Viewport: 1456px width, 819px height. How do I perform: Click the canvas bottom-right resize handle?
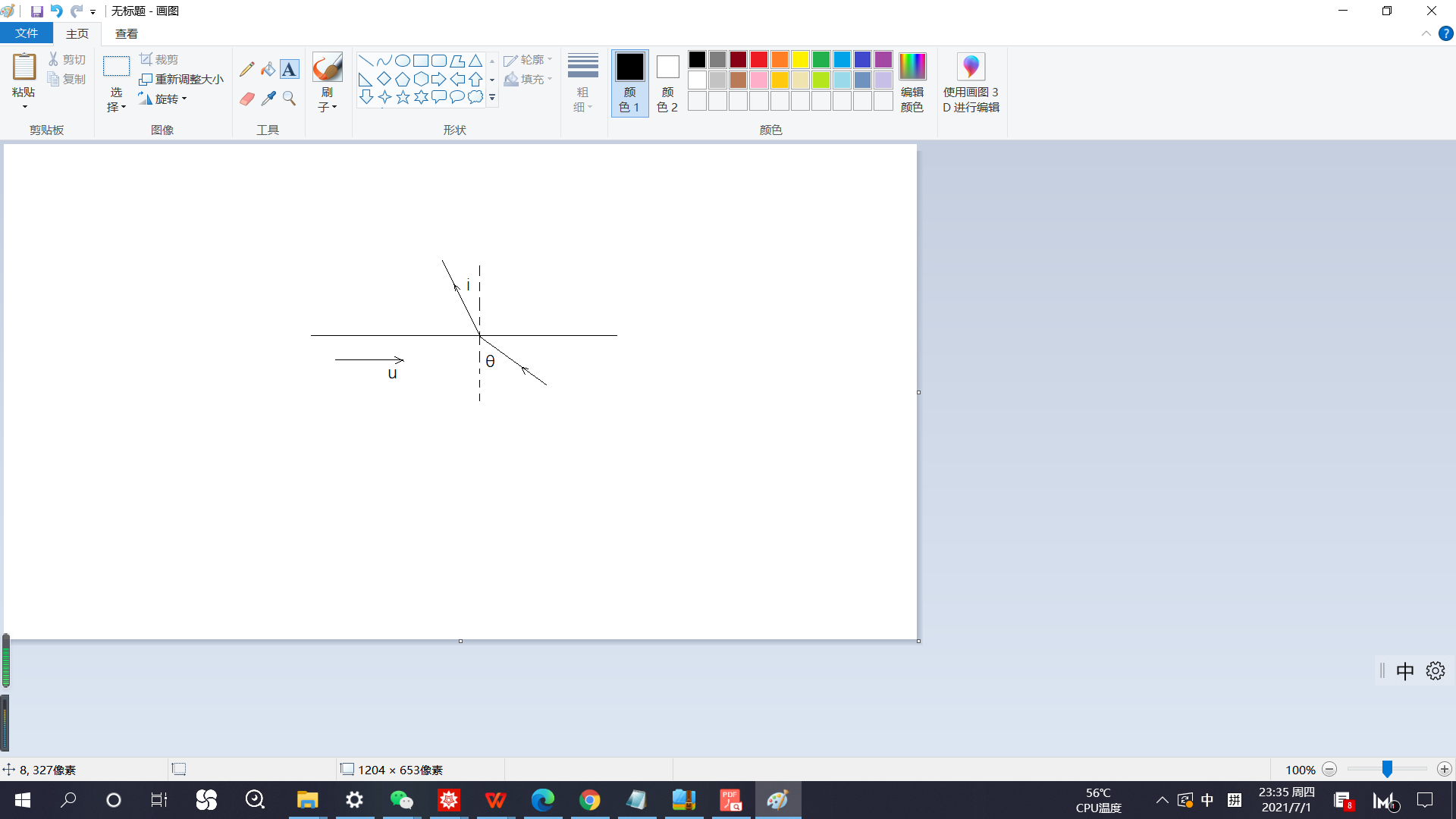pyautogui.click(x=918, y=641)
